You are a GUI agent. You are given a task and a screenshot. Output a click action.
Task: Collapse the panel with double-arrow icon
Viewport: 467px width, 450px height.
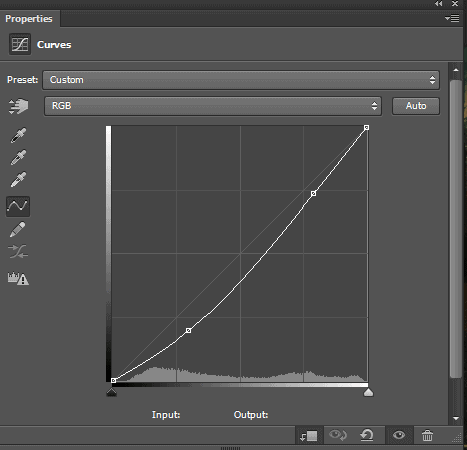pos(439,4)
